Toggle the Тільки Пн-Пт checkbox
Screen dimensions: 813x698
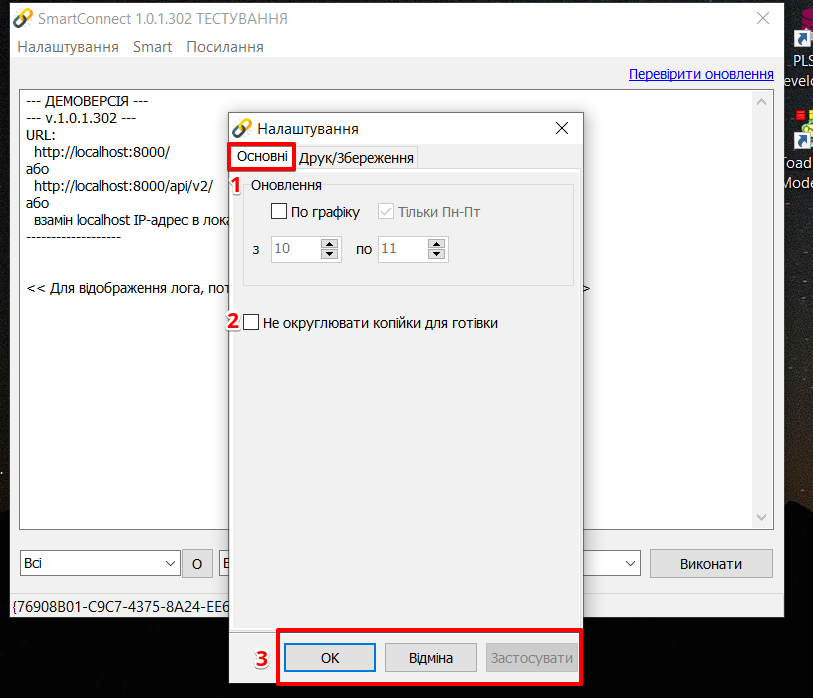[x=386, y=212]
